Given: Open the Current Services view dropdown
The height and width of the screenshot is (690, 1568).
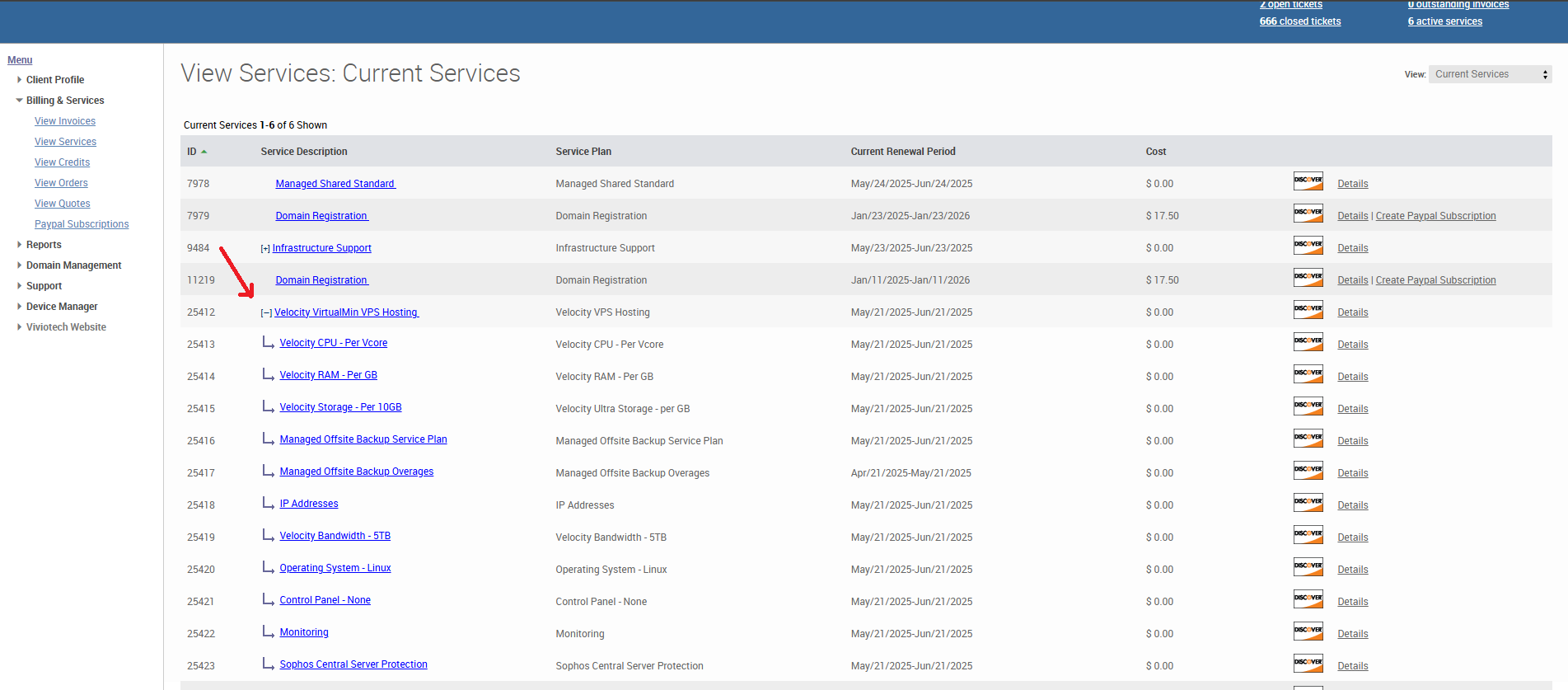Looking at the screenshot, I should pyautogui.click(x=1490, y=74).
